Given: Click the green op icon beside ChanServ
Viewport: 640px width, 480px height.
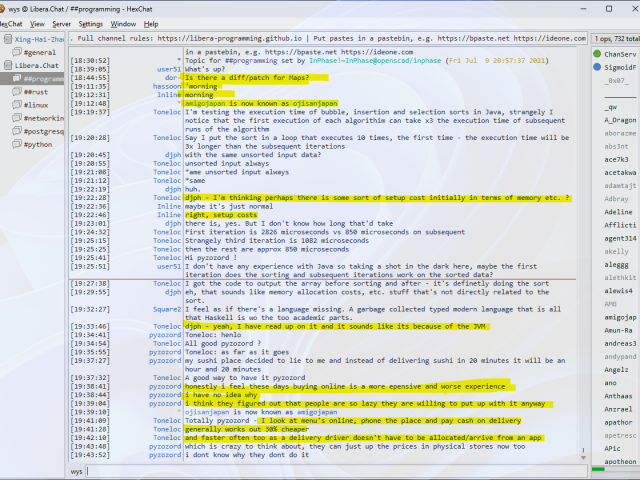Looking at the screenshot, I should coord(597,53).
